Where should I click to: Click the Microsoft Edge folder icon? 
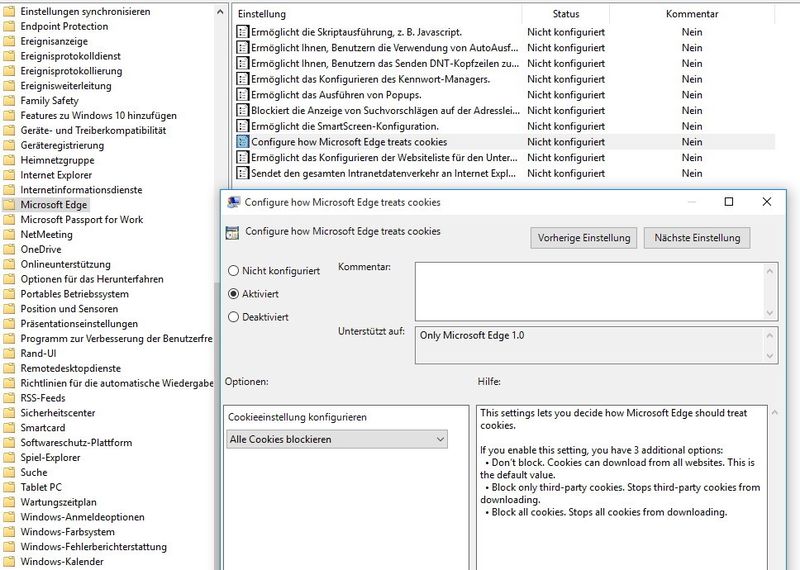click(x=9, y=205)
